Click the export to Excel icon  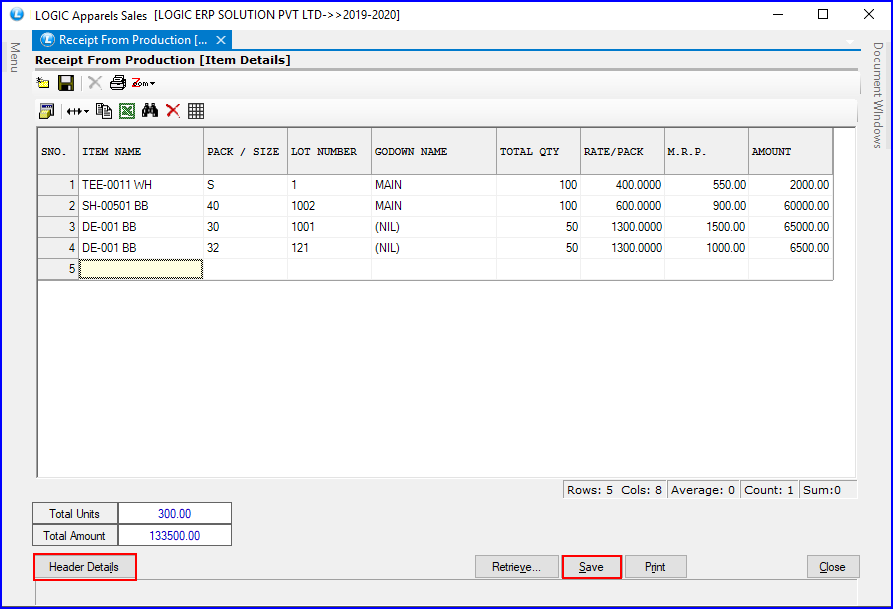(x=127, y=111)
